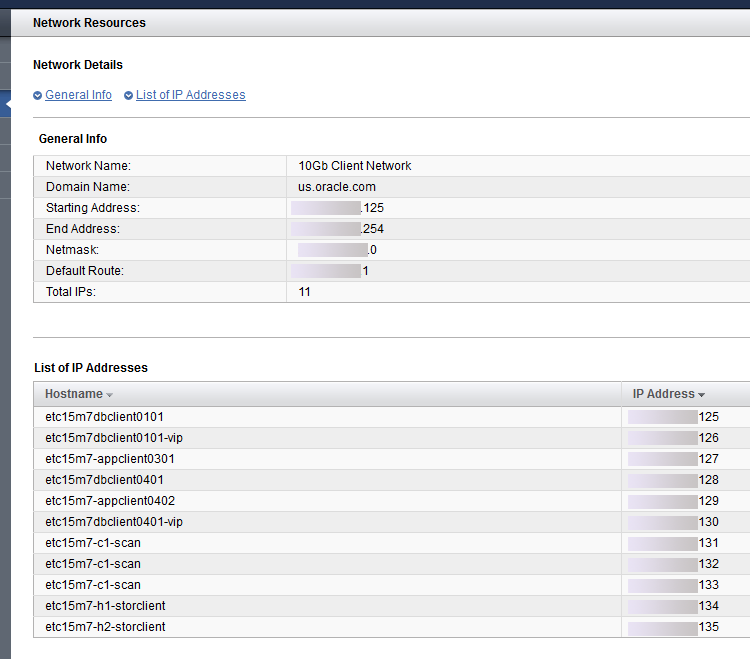Click the IP address ending in 130
750x659 pixels.
tap(673, 522)
